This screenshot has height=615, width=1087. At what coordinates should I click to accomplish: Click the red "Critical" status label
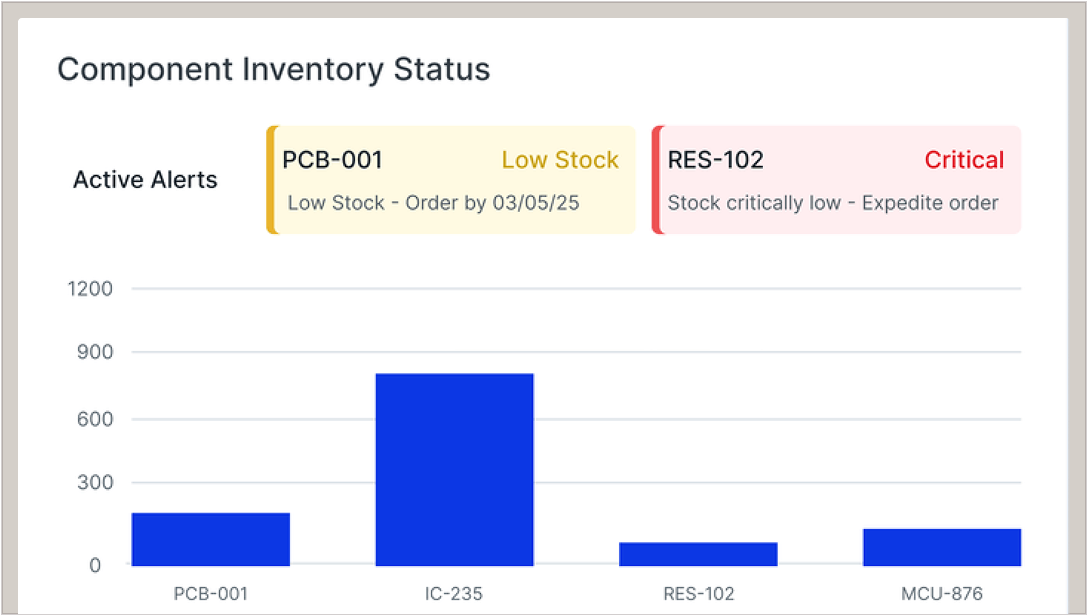[964, 160]
